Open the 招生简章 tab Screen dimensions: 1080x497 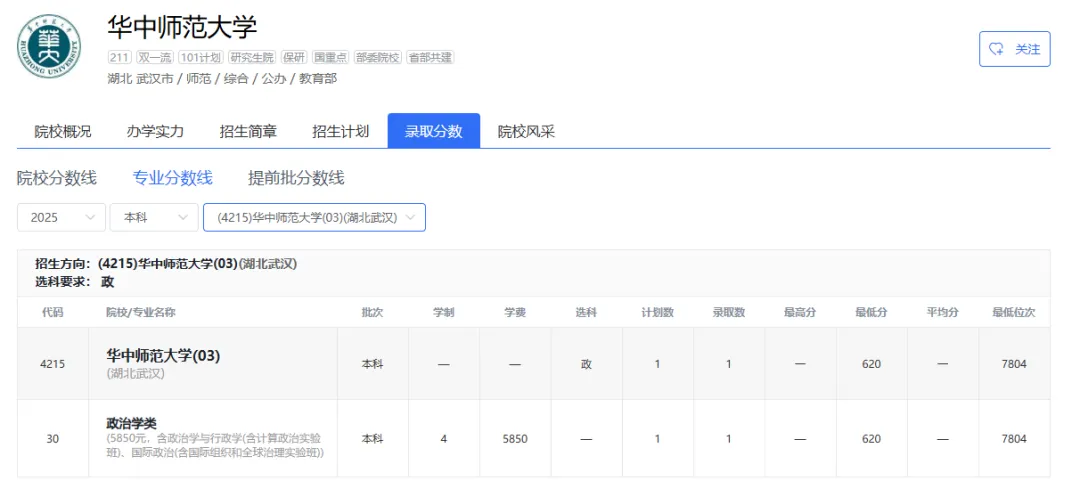click(x=248, y=131)
